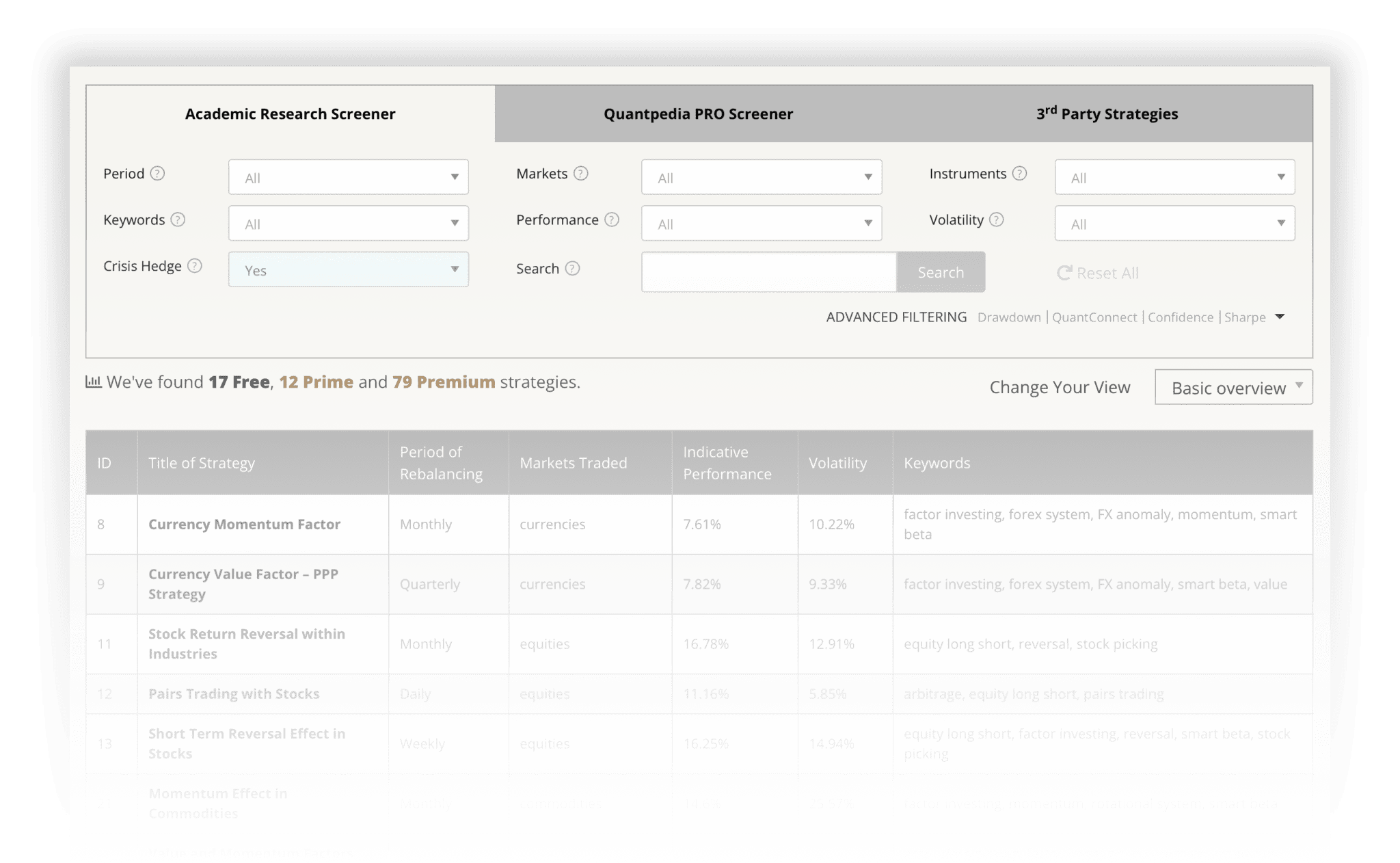Screen dimensions: 1400x863
Task: Open Short Term Reversal Effect in Stocks
Action: pos(247,743)
